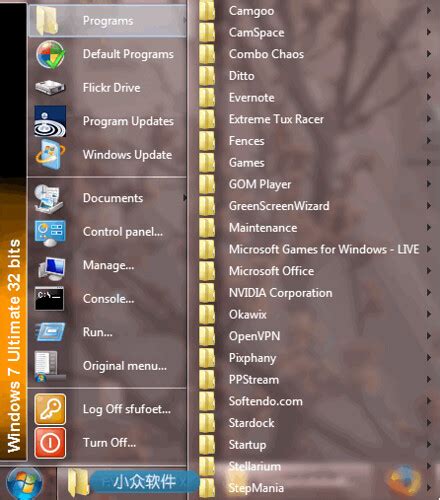Click the folder icon beside Startup
Screen dimensions: 440x500
(207, 444)
